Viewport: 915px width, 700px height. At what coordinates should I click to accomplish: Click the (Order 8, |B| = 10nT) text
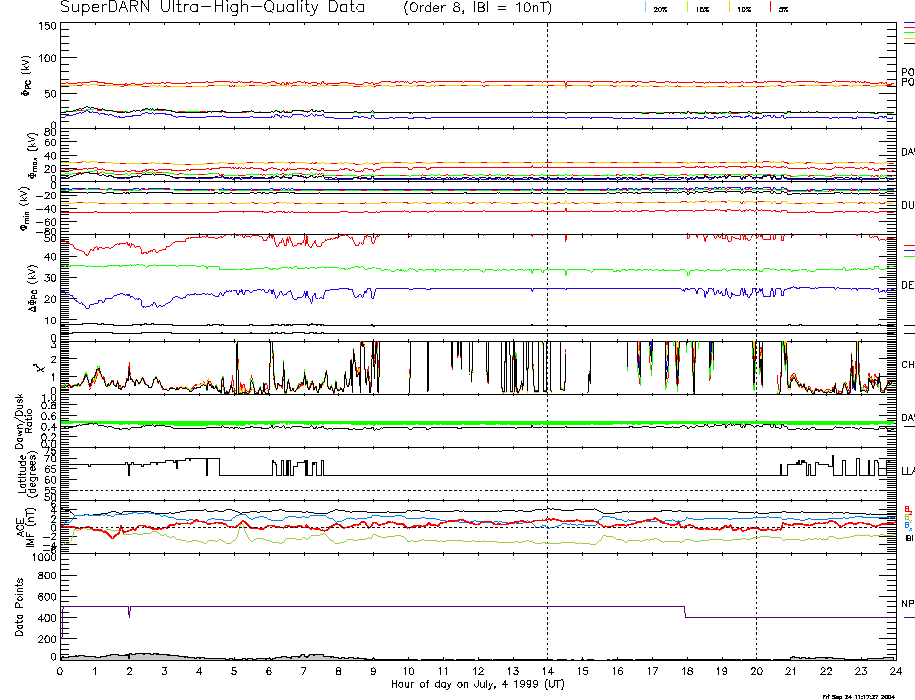[482, 7]
